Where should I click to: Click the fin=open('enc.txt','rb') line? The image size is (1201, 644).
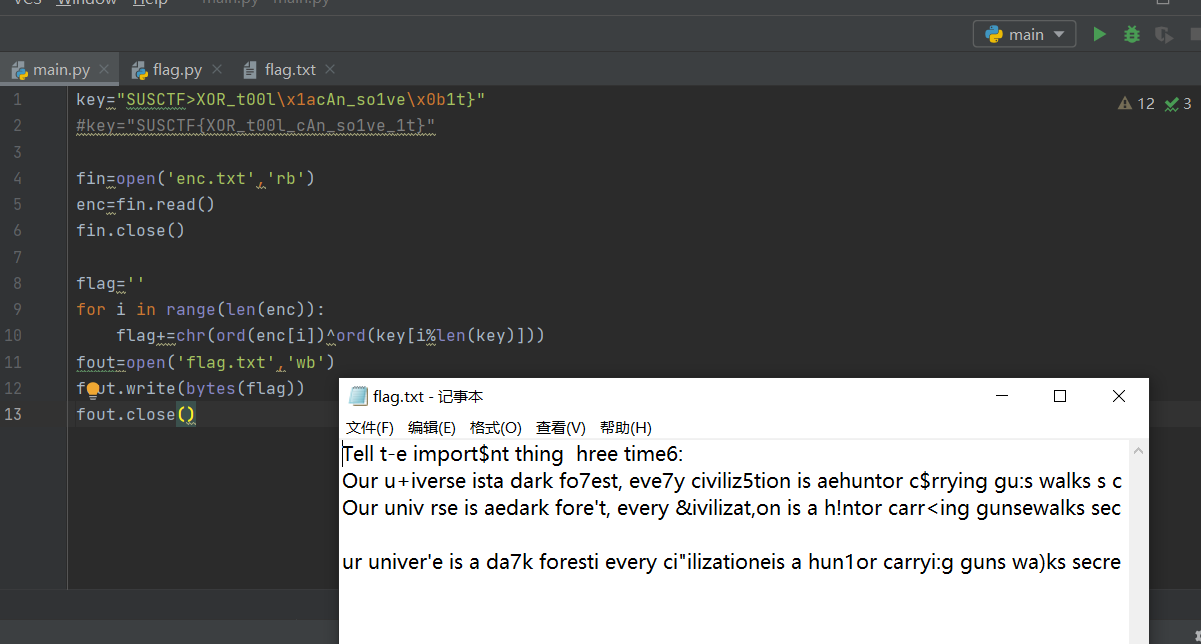[x=196, y=178]
